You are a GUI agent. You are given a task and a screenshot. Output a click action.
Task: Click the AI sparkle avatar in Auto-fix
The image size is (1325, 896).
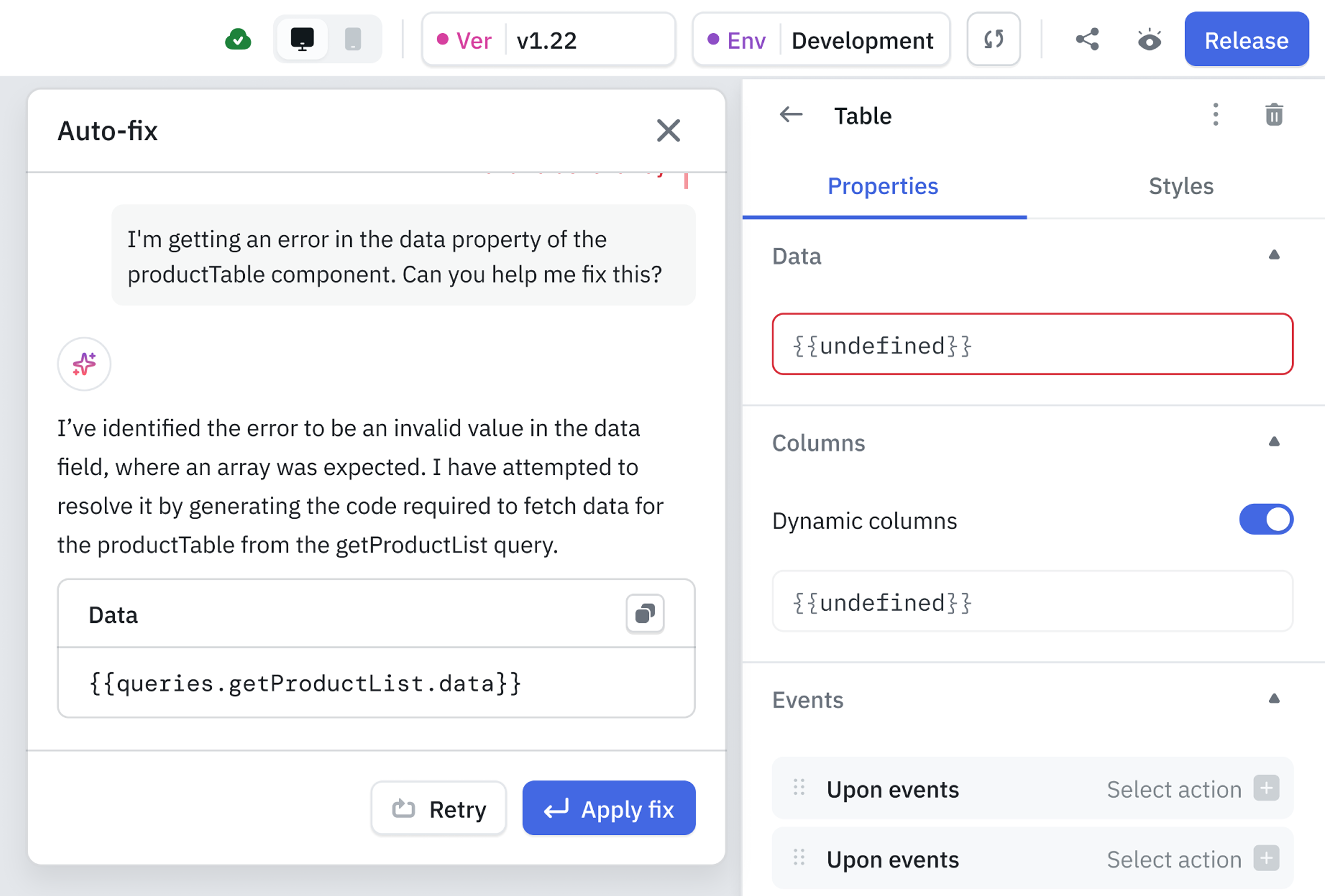[x=84, y=364]
